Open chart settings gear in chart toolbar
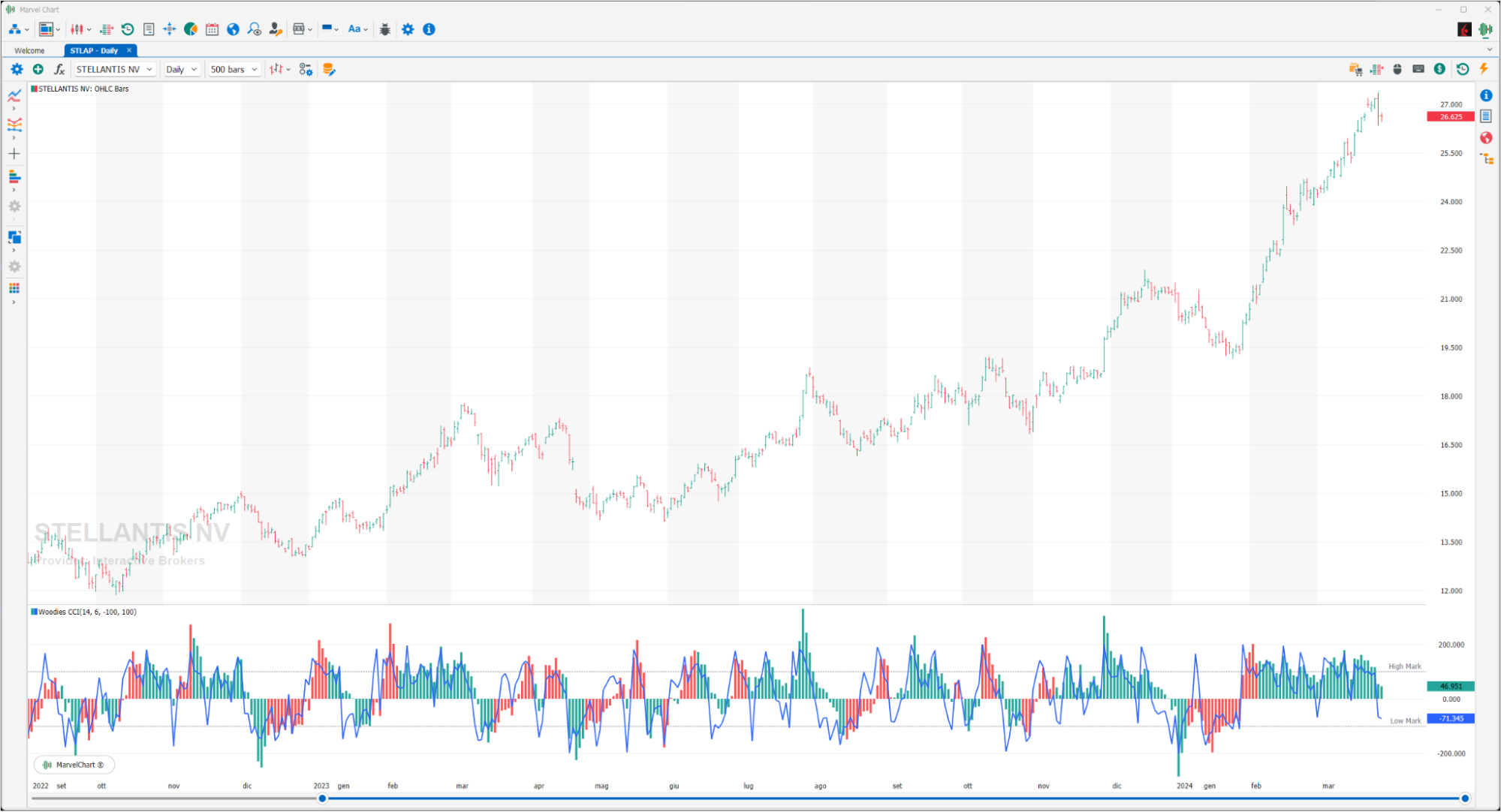The image size is (1501, 812). [x=17, y=69]
